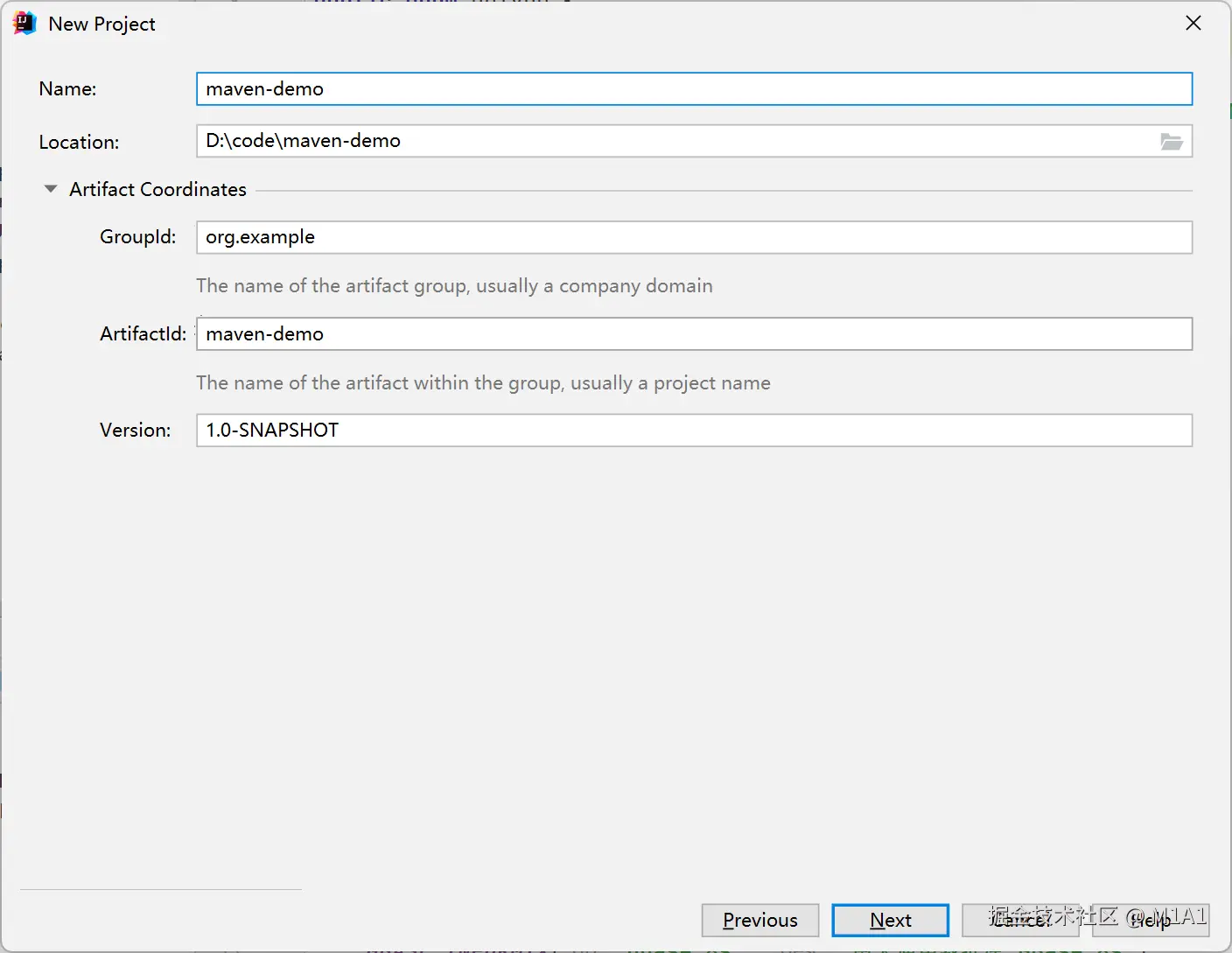Proceed by clicking the Next button

point(891,920)
